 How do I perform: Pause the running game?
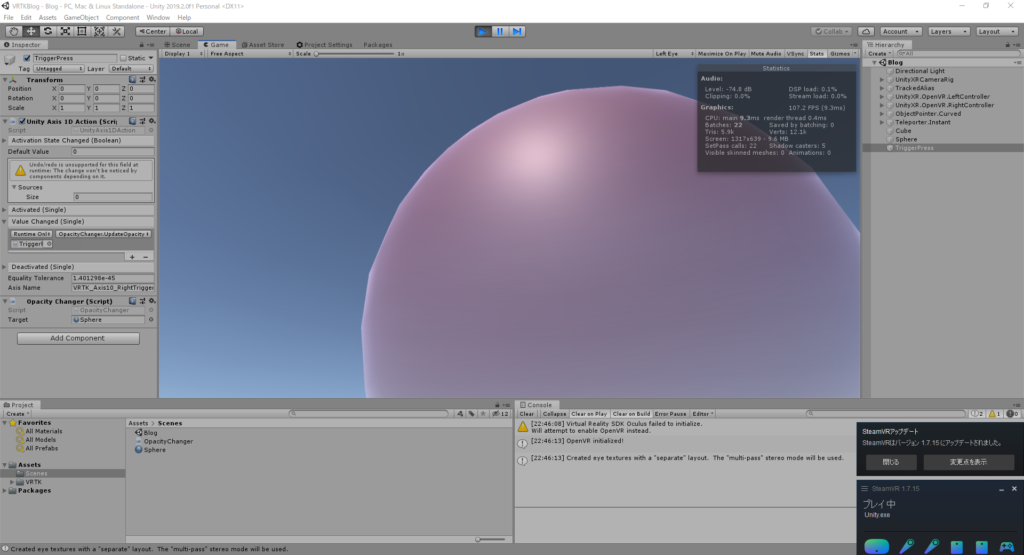(500, 31)
